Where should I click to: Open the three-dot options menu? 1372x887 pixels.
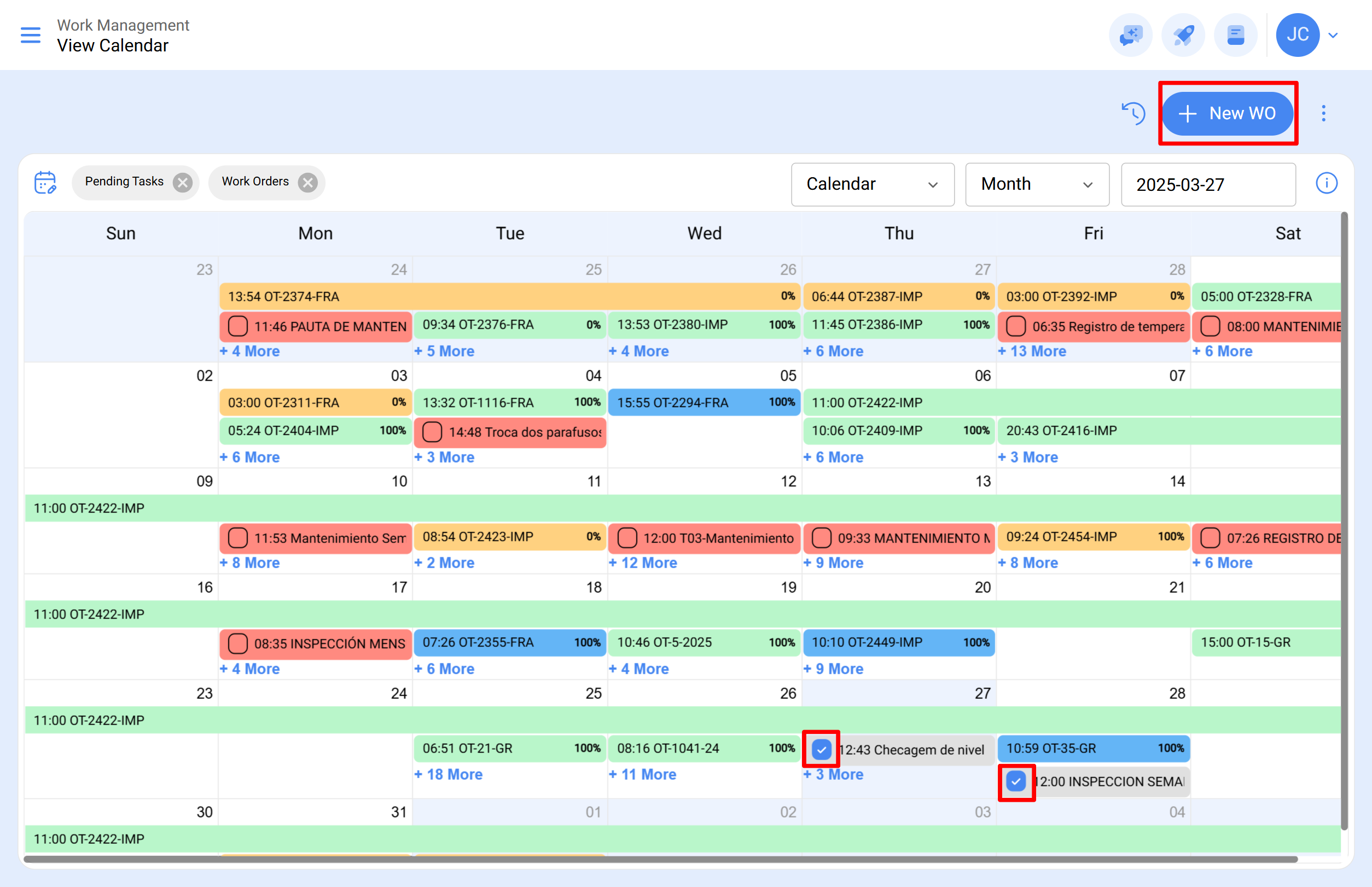point(1324,113)
